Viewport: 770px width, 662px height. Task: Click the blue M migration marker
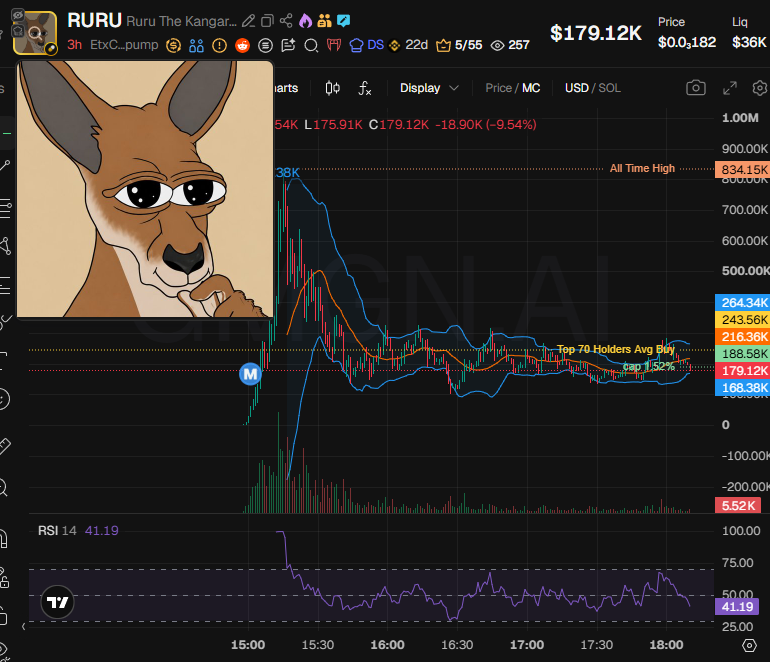(250, 374)
